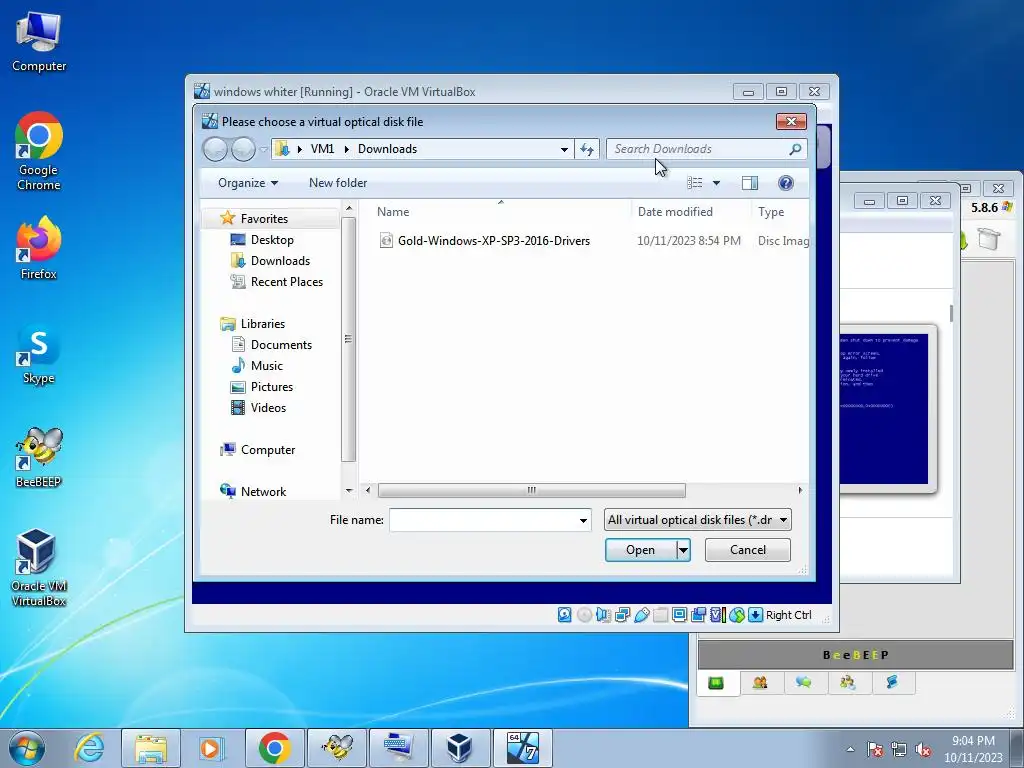Click the Windows Start button
This screenshot has width=1024, height=768.
[x=27, y=748]
